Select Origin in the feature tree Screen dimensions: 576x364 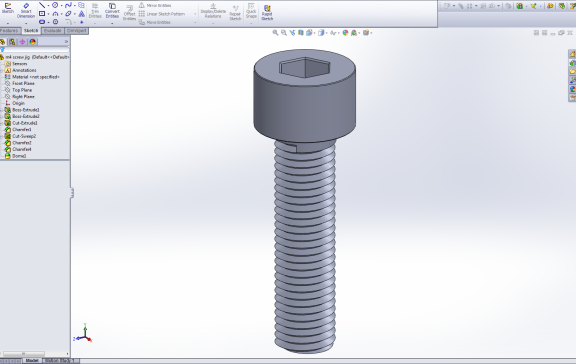pos(18,104)
